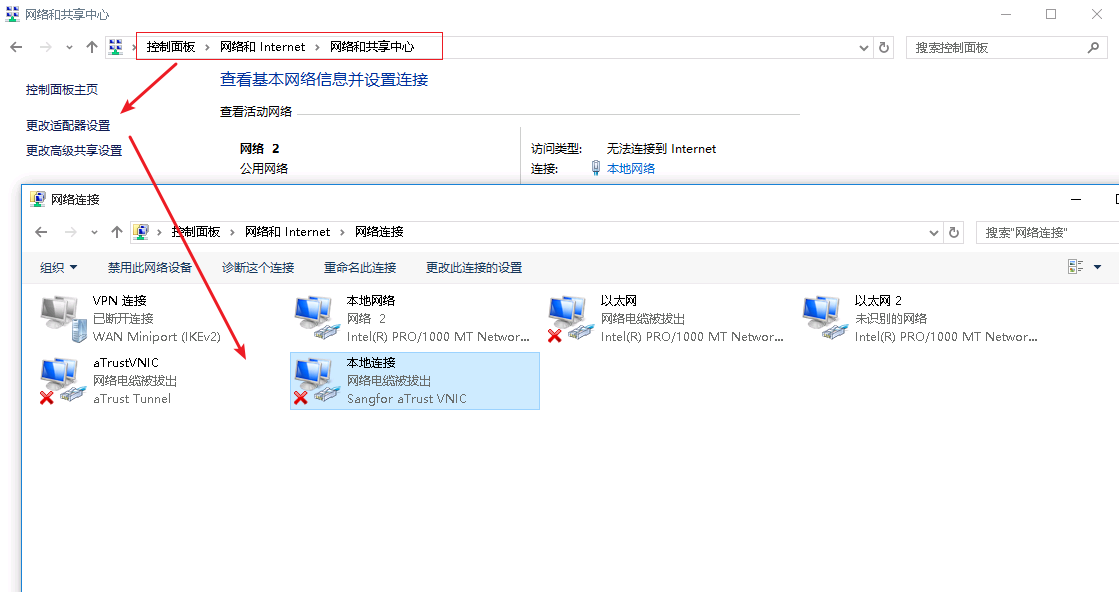Expand the view options dropdown arrow
1119x592 pixels.
pyautogui.click(x=1097, y=267)
